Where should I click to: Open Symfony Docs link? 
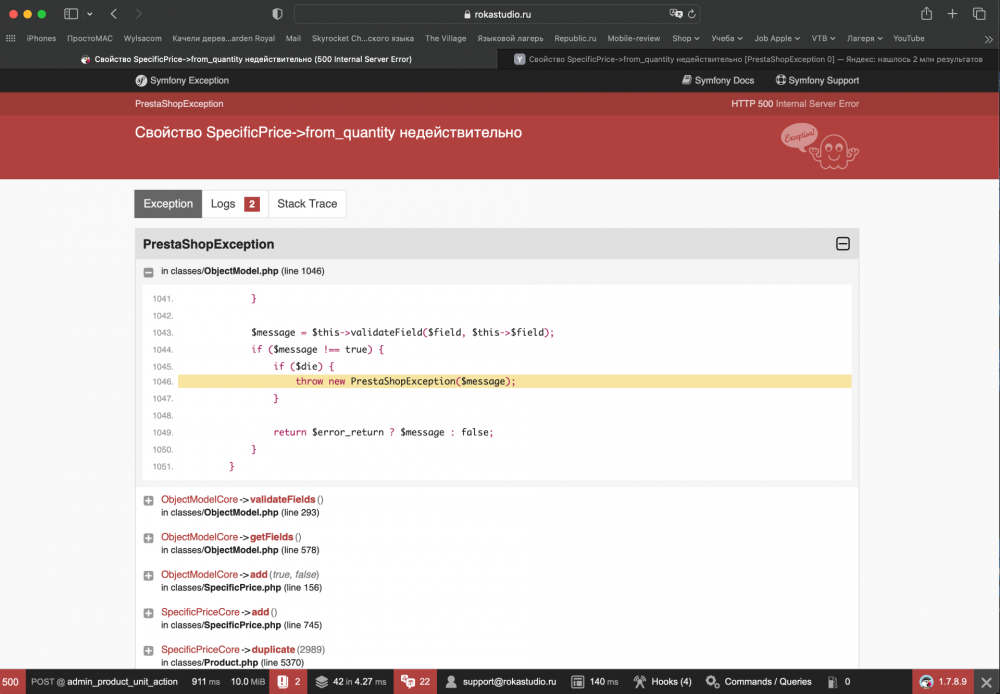tap(717, 80)
